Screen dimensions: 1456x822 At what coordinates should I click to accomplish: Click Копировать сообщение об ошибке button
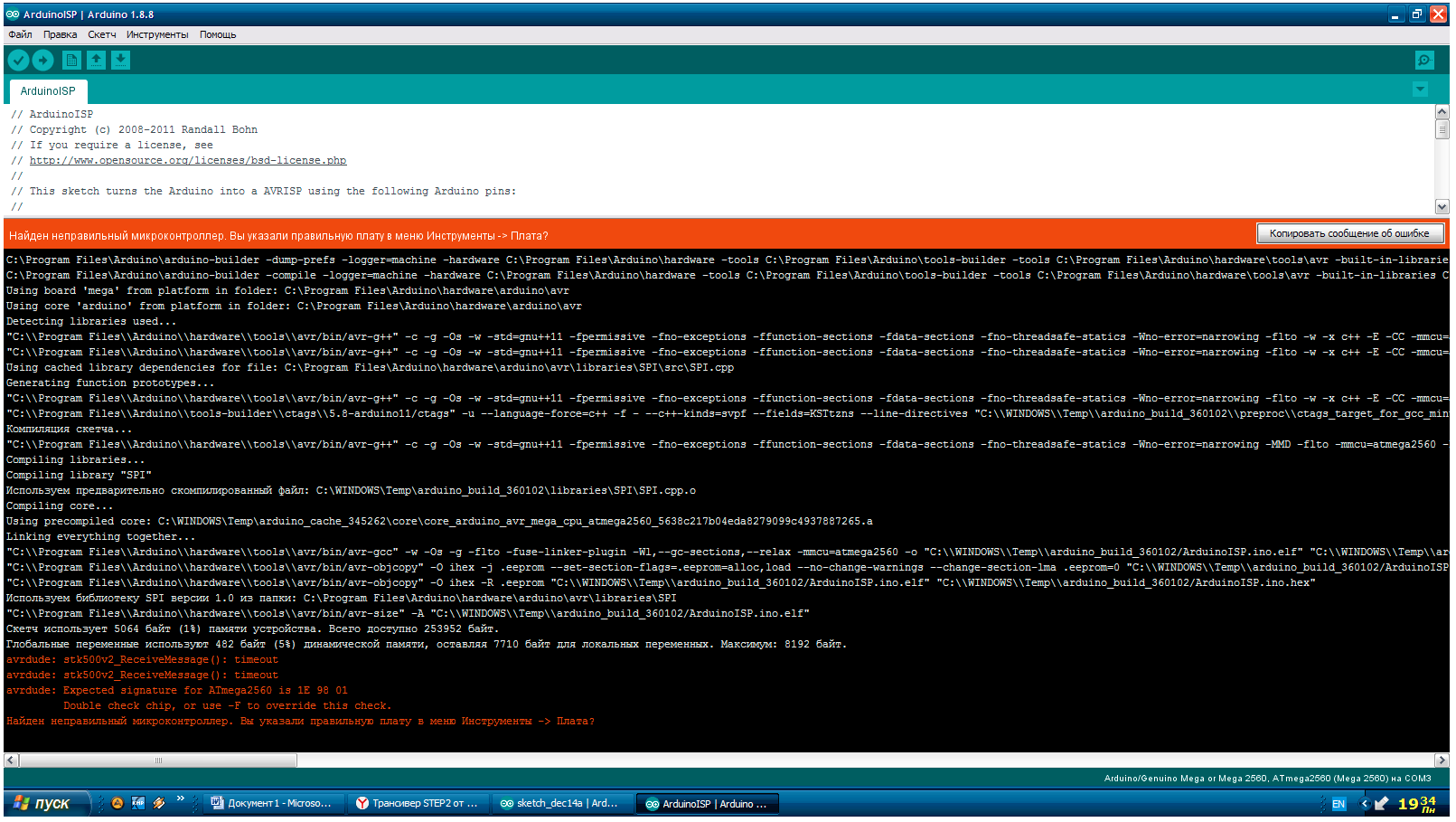click(x=1349, y=233)
